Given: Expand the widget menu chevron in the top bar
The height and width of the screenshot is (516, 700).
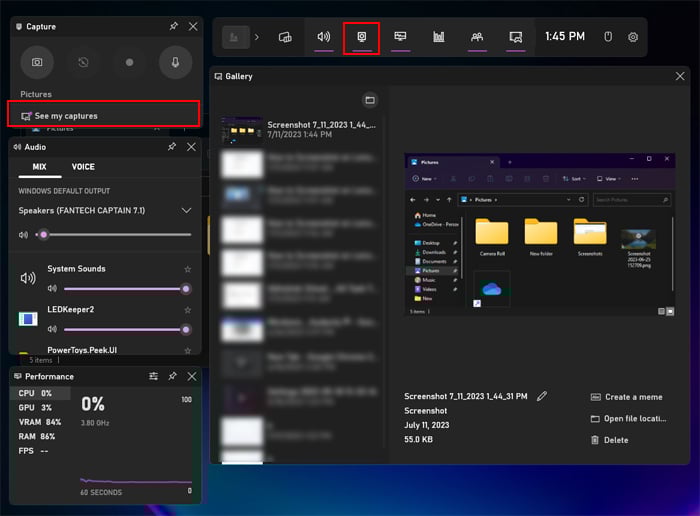Looking at the screenshot, I should point(256,37).
